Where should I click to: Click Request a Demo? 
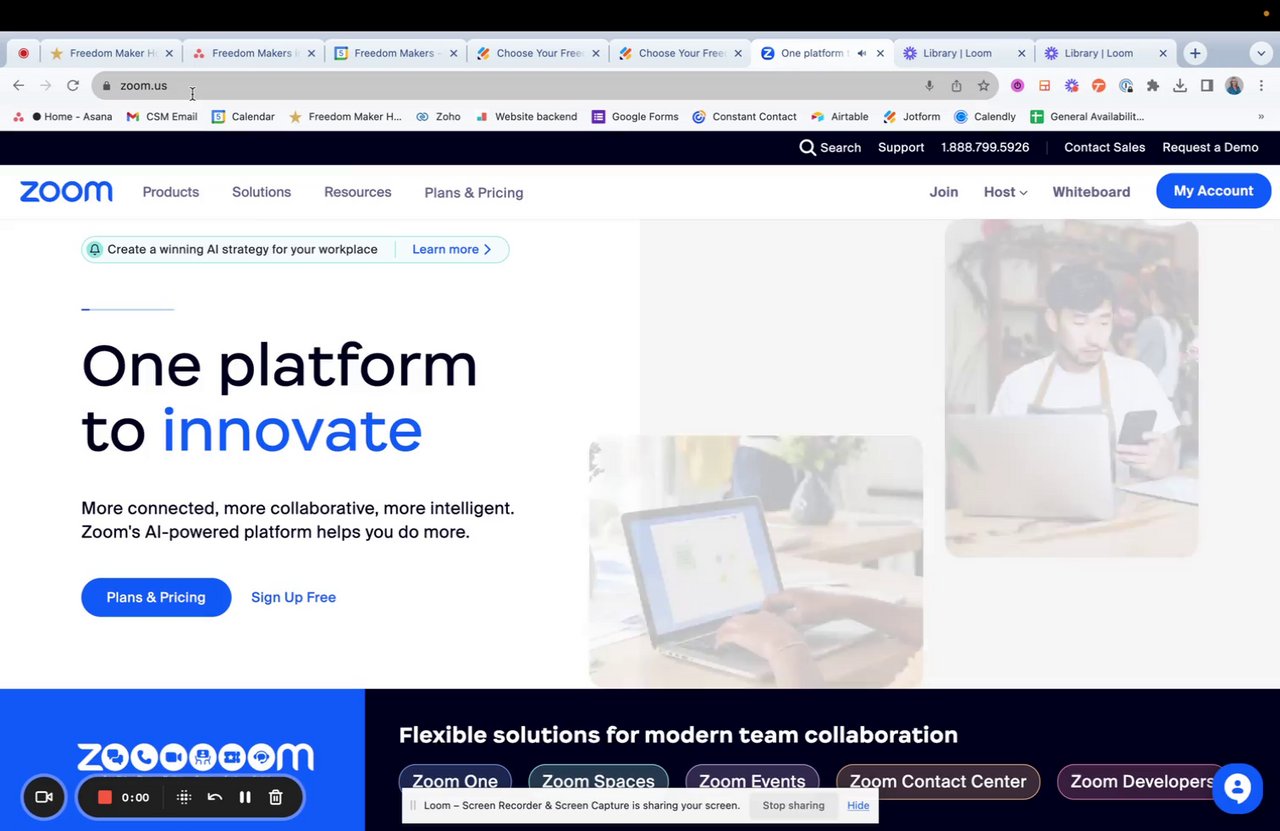coord(1210,147)
